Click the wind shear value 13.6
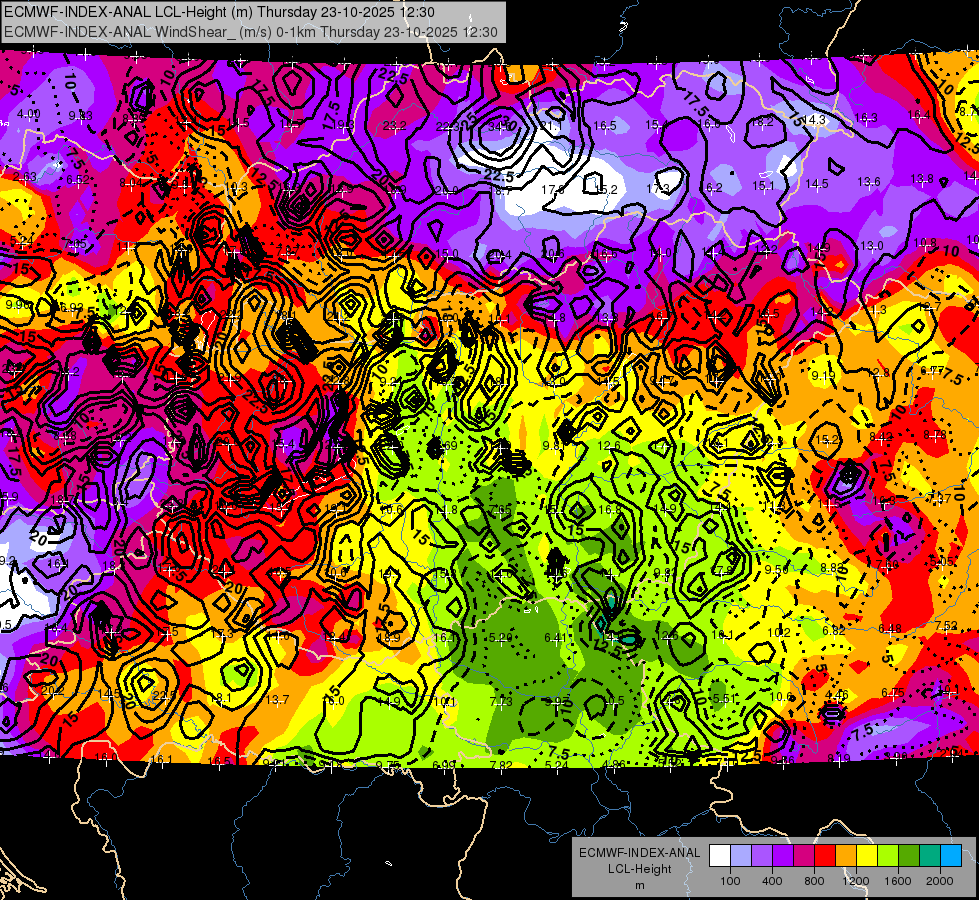This screenshot has height=900, width=979. point(868,181)
